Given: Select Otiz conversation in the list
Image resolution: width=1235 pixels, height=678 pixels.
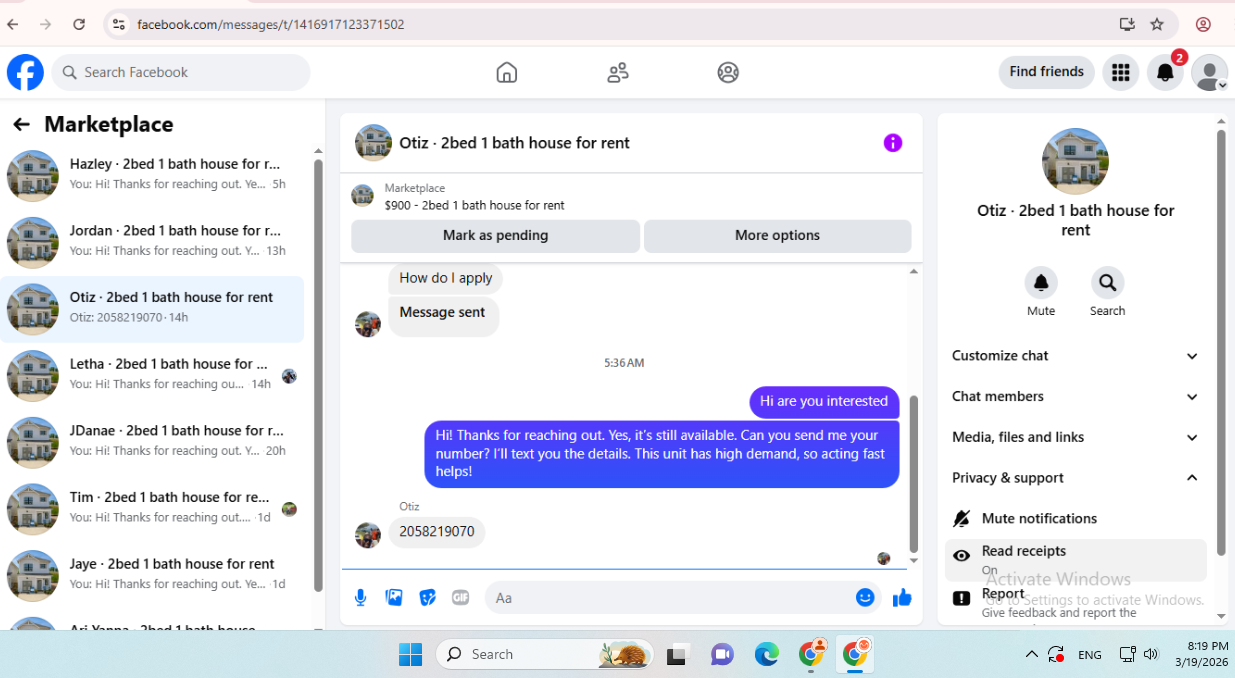Looking at the screenshot, I should coord(153,309).
